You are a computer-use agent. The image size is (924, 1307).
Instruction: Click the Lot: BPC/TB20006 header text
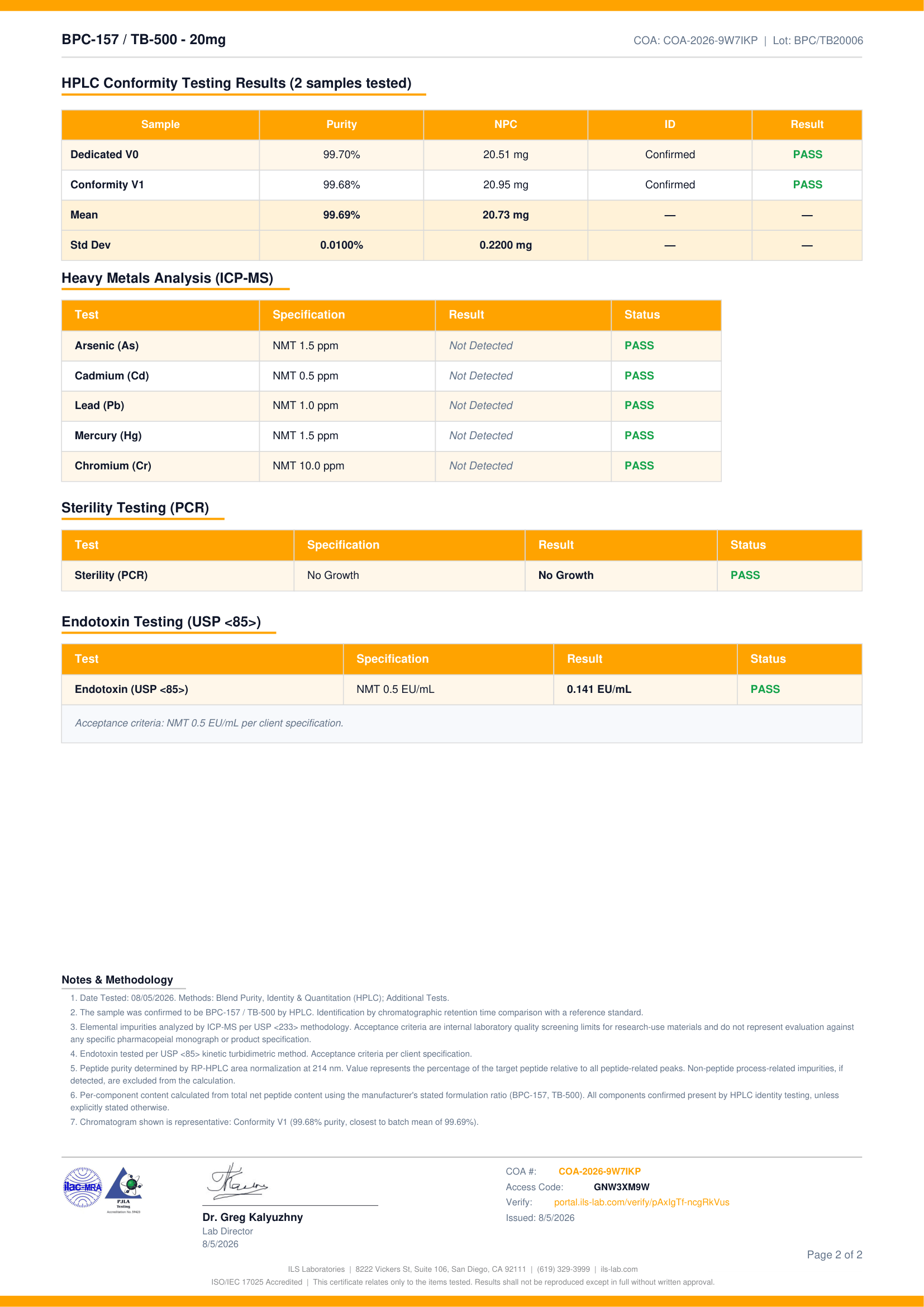[817, 40]
